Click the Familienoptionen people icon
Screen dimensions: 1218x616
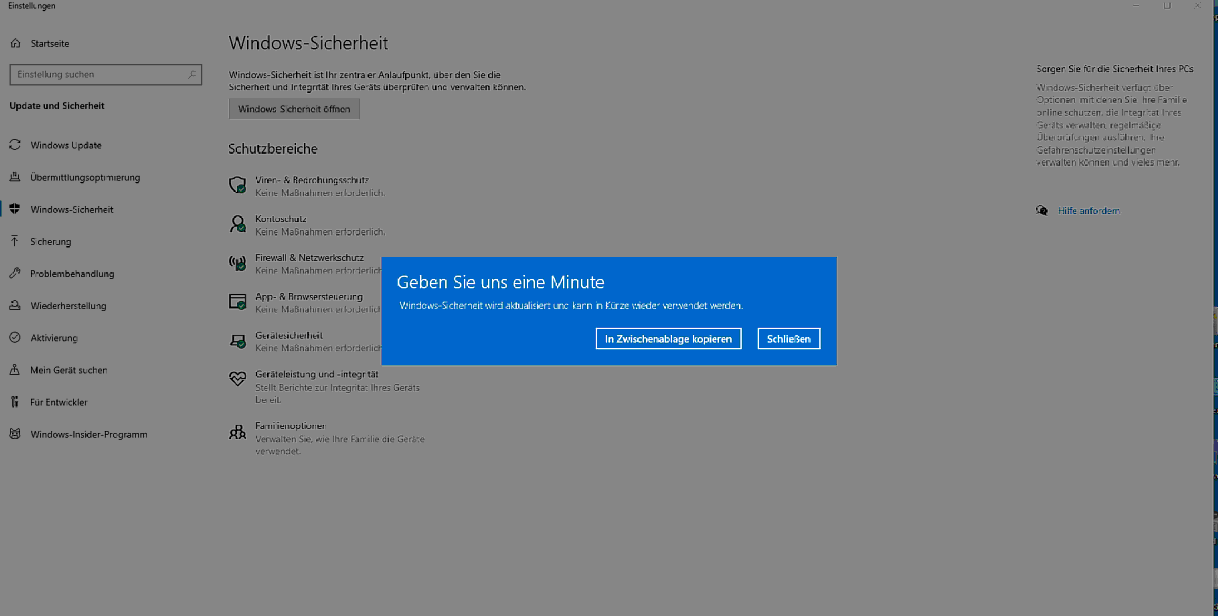tap(238, 432)
